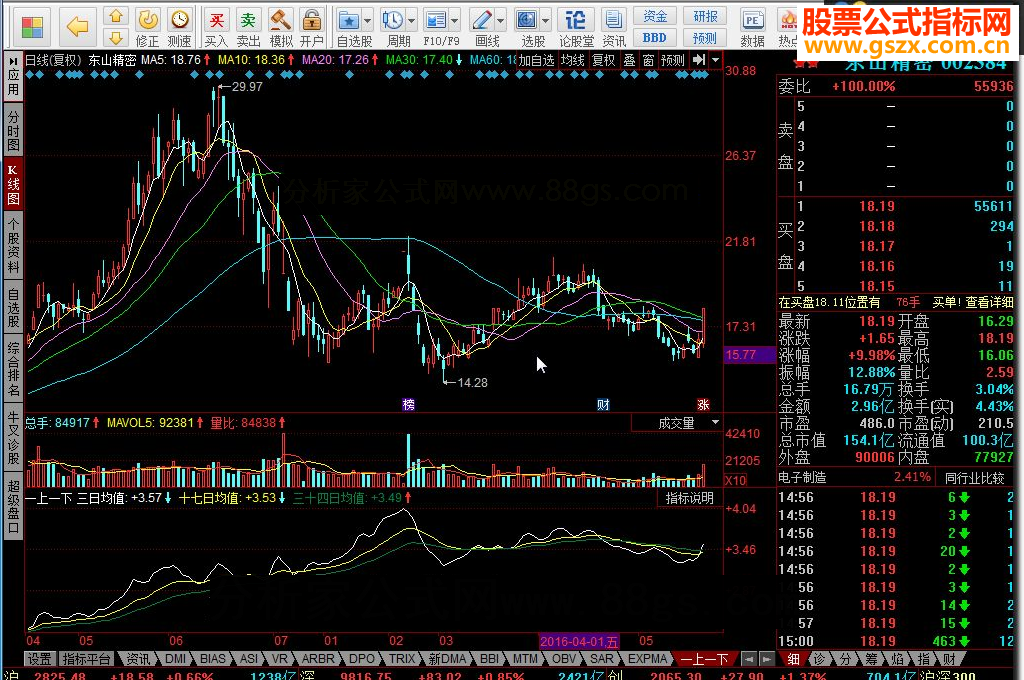Click the 数据 PE data icon
Image resolution: width=1024 pixels, height=680 pixels.
tap(752, 27)
